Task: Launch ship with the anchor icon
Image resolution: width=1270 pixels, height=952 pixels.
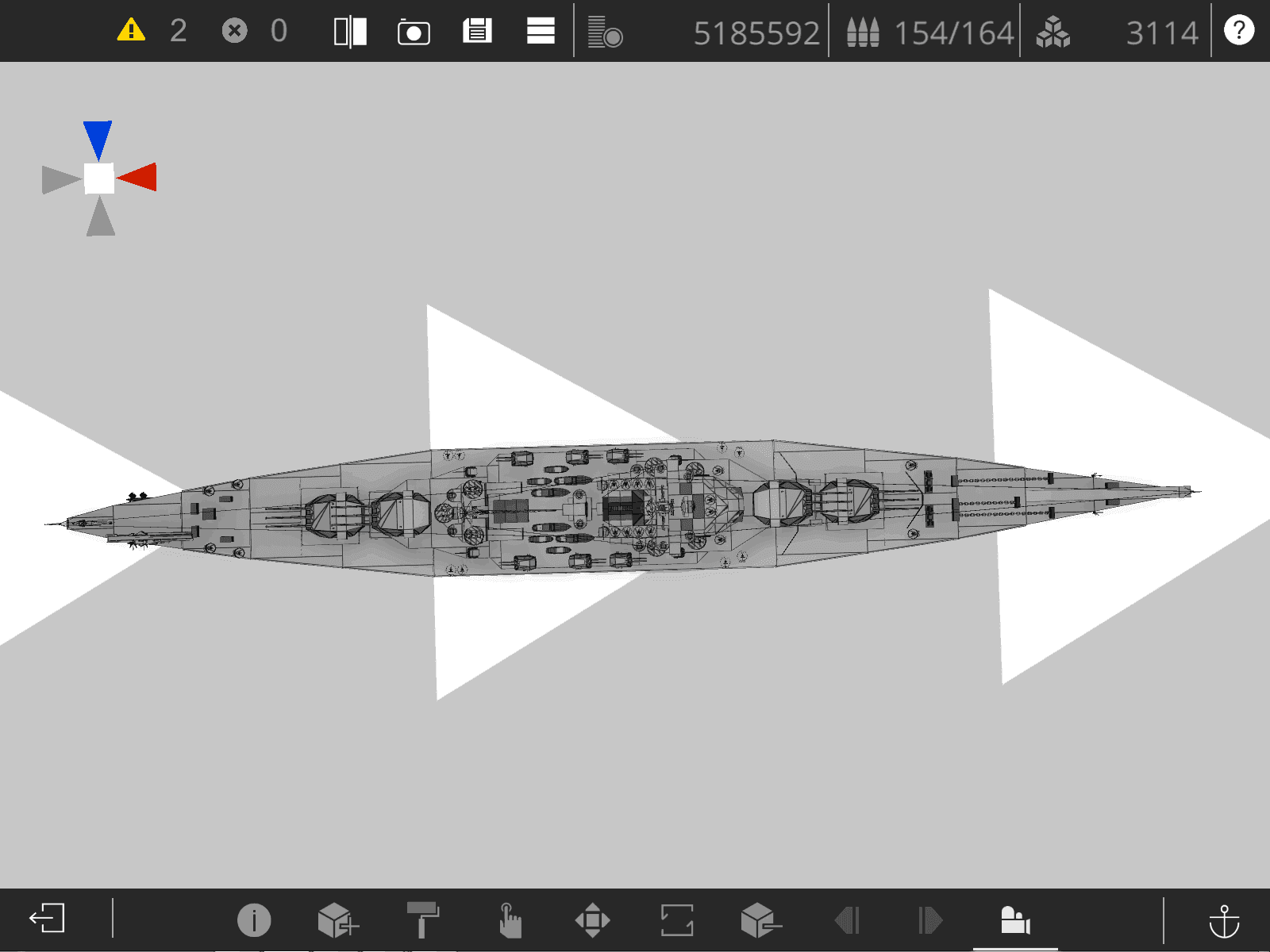Action: click(x=1224, y=920)
